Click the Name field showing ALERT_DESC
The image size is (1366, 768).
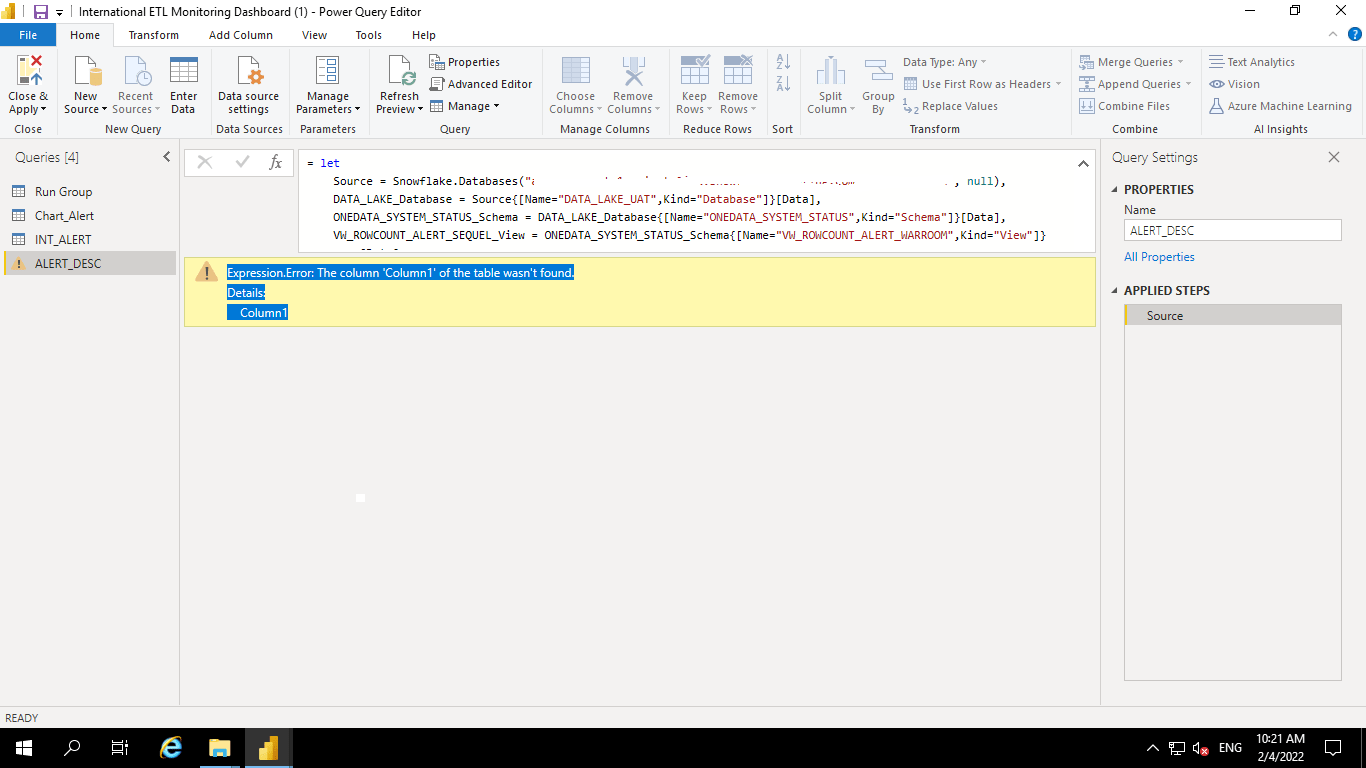(x=1232, y=230)
